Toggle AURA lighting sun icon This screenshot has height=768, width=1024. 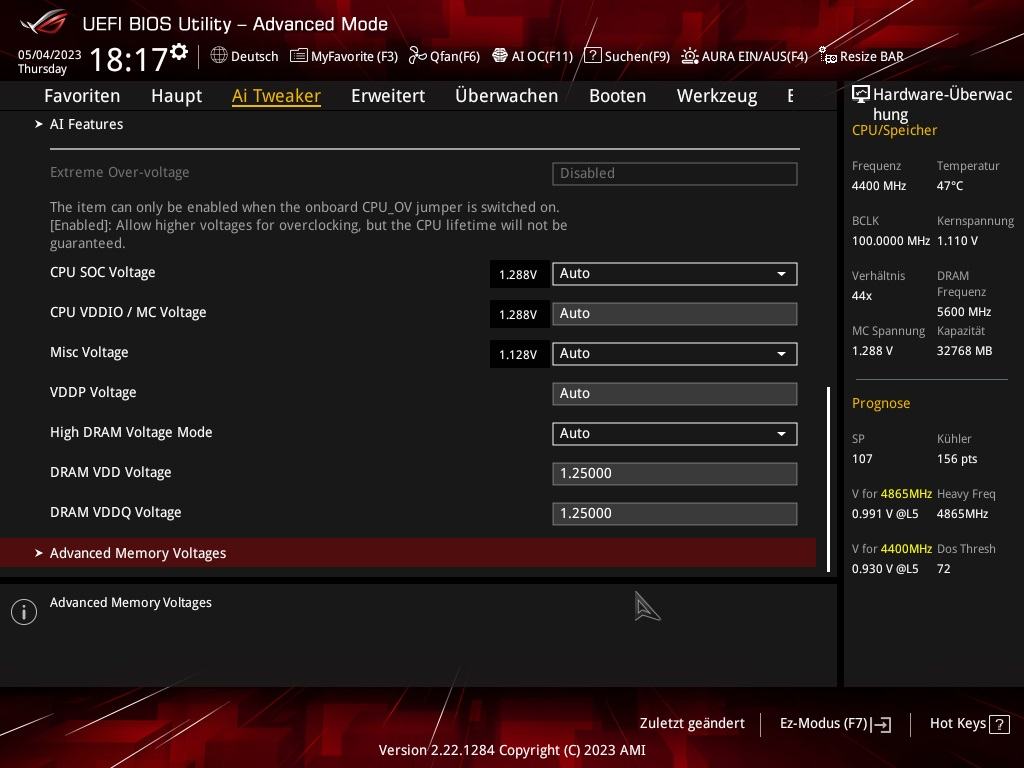pos(690,56)
